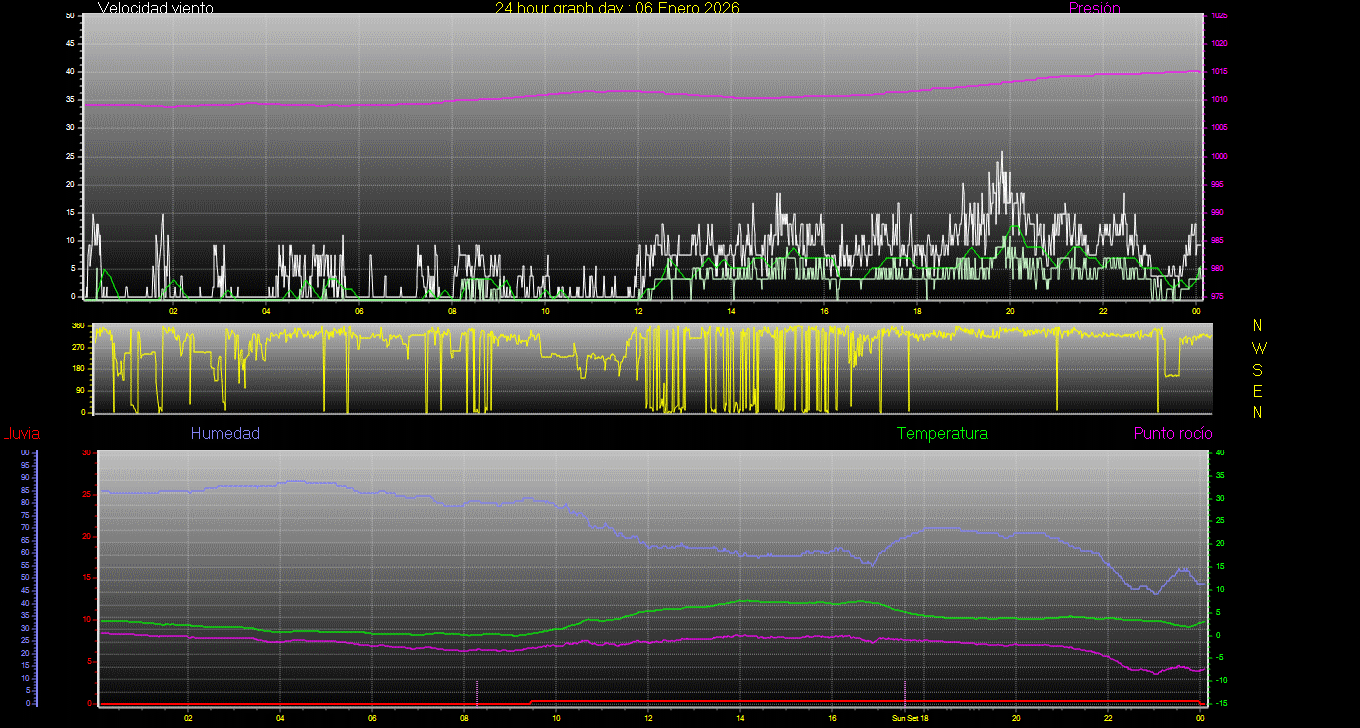Select the "Punto rocío" dew point label
Image resolution: width=1360 pixels, height=728 pixels.
(x=1172, y=434)
